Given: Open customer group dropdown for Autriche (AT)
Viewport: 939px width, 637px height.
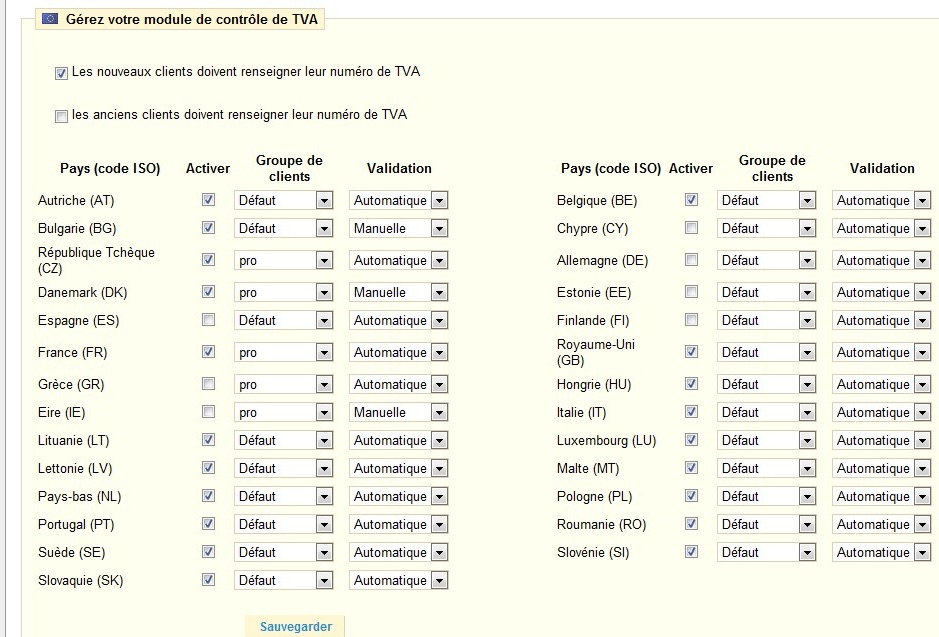Looking at the screenshot, I should [x=283, y=200].
